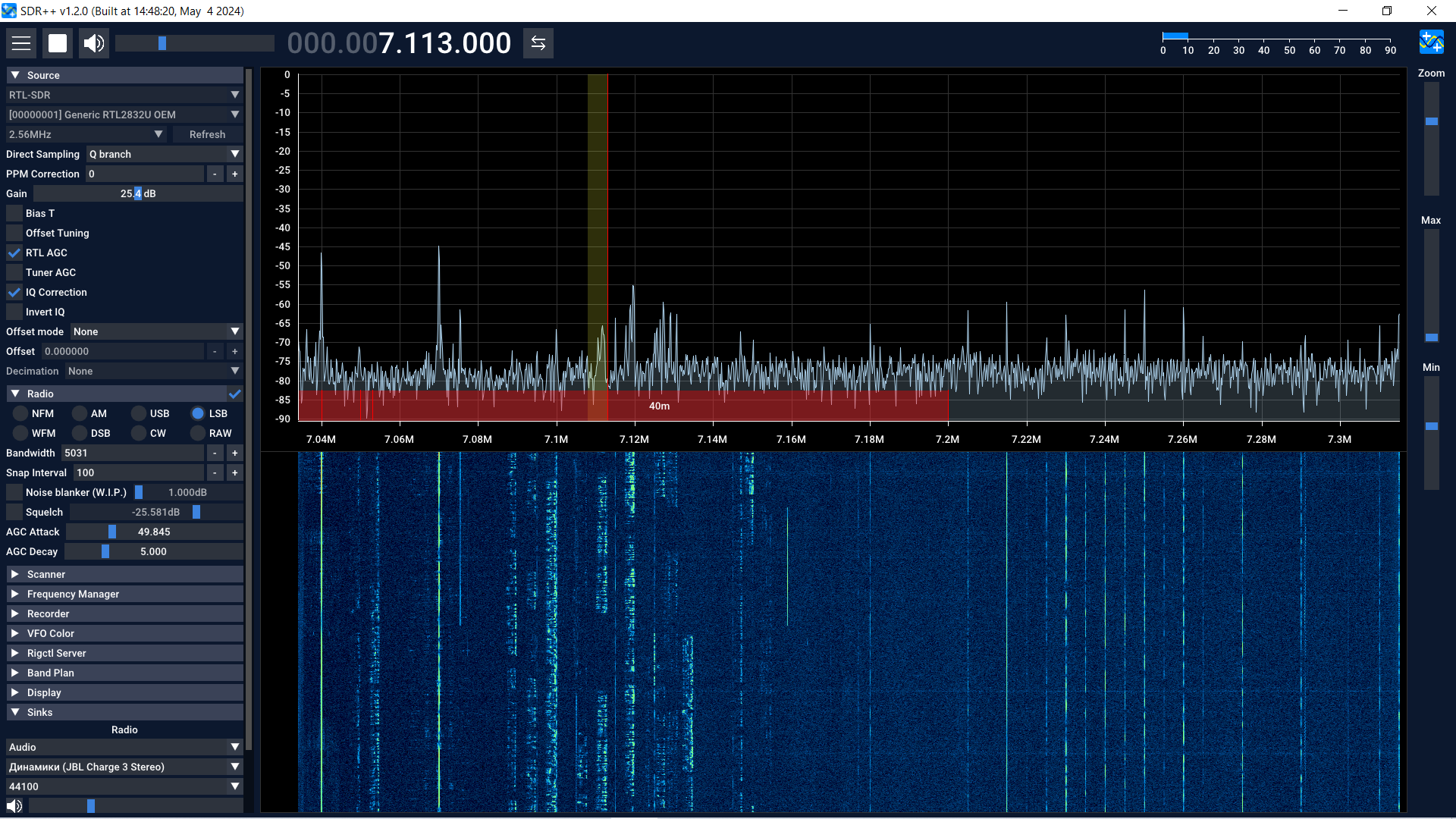
Task: Enable the Offset Tuning checkbox
Action: click(x=14, y=233)
